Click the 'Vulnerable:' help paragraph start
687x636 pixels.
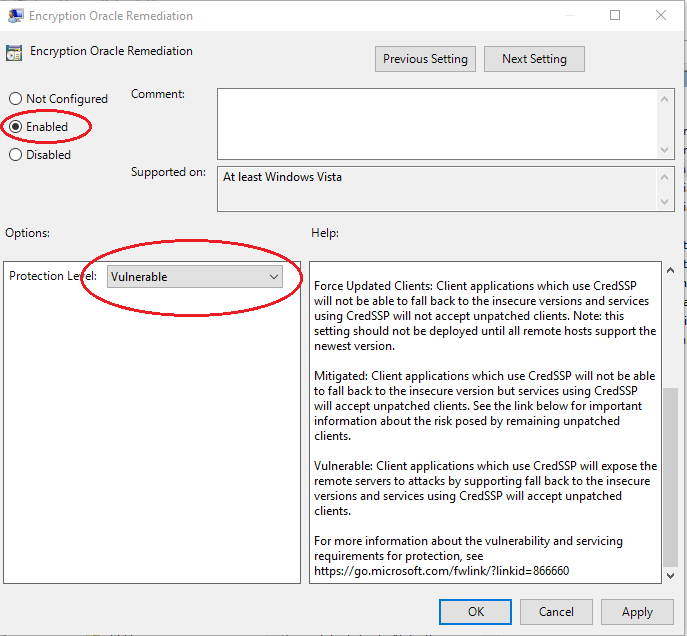[343, 466]
